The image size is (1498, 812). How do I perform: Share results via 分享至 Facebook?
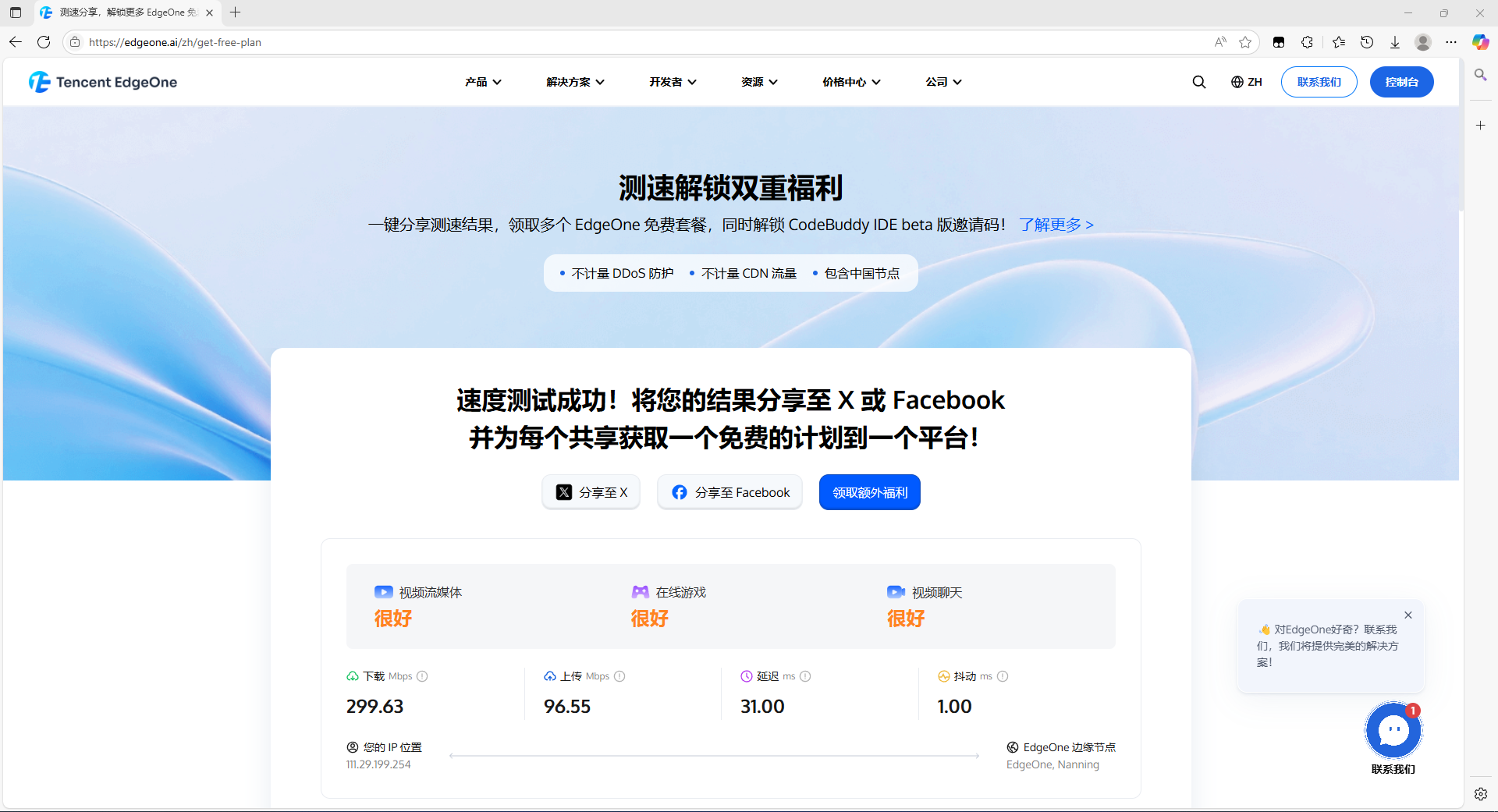point(729,492)
